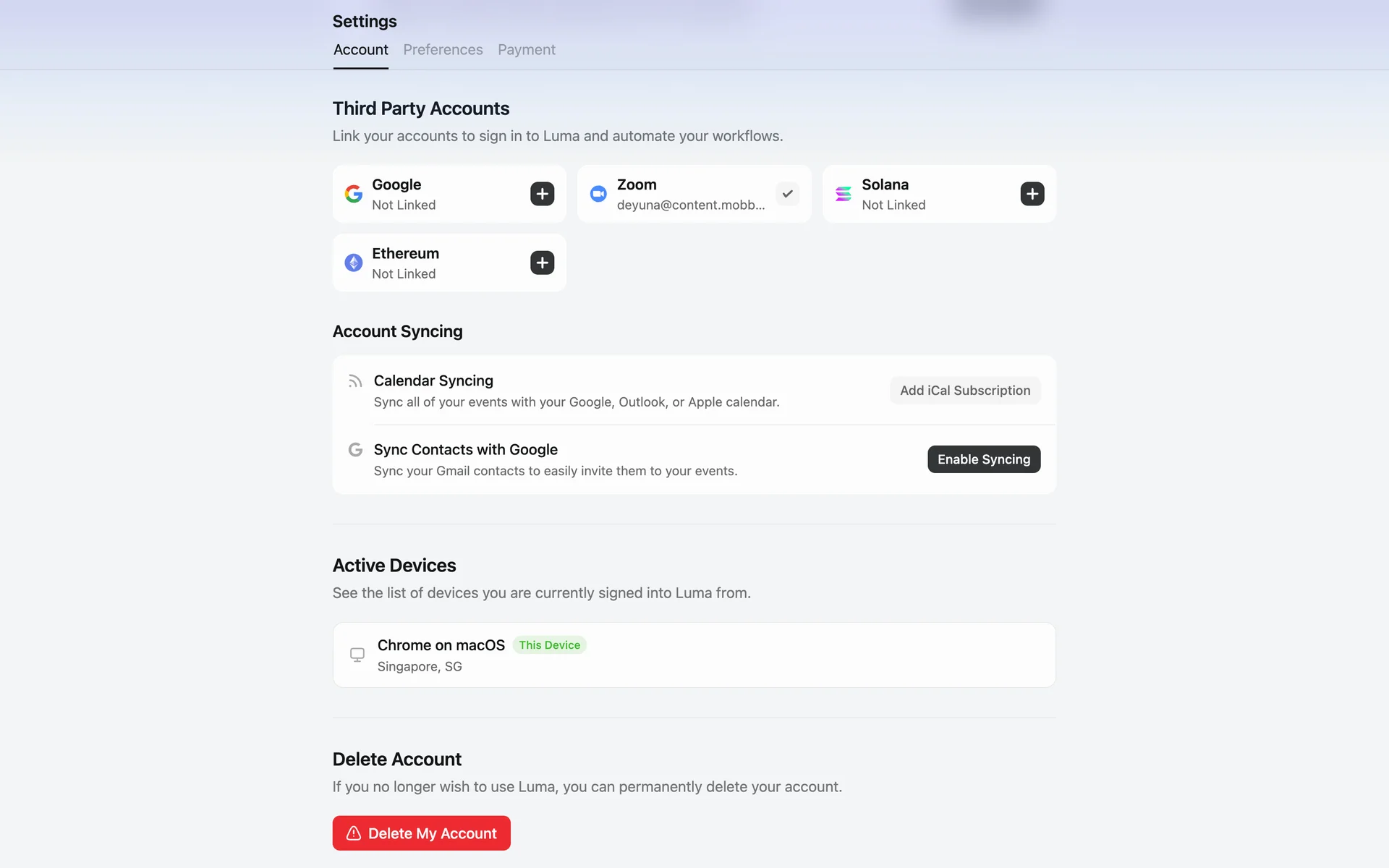Open the Zoom linked account card
Image resolution: width=1389 pixels, height=868 pixels.
[694, 194]
